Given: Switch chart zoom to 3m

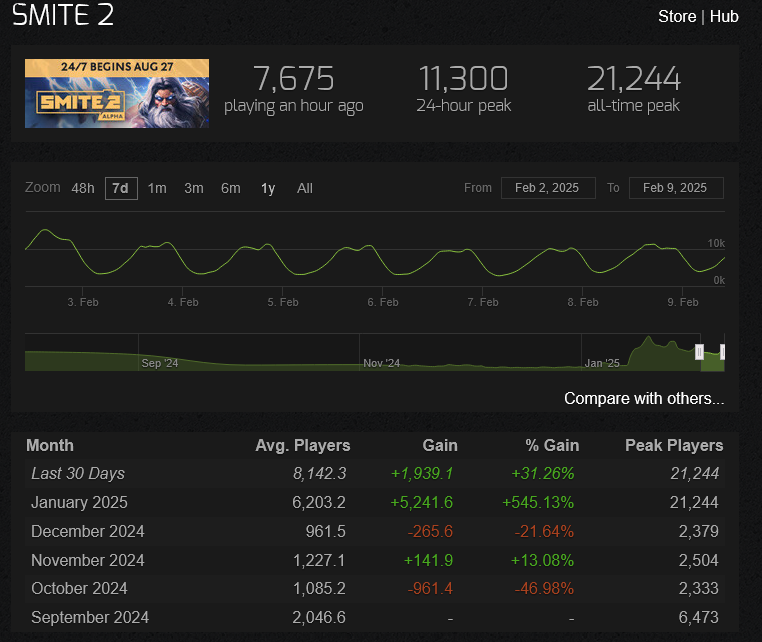Looking at the screenshot, I should point(193,189).
